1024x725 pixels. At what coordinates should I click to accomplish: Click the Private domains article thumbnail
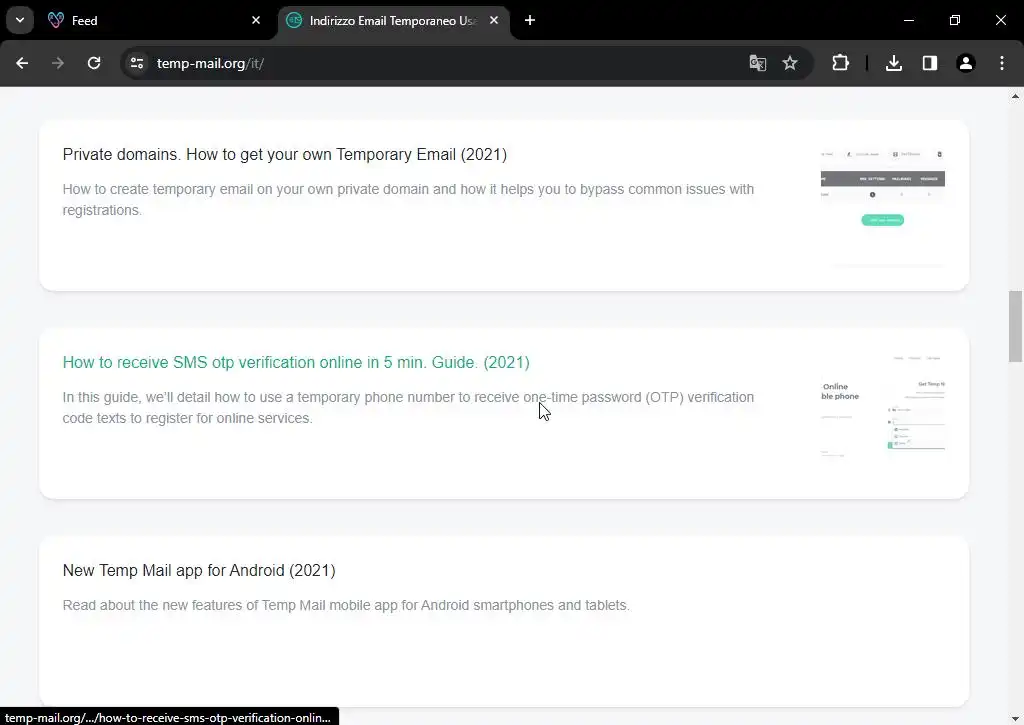882,205
